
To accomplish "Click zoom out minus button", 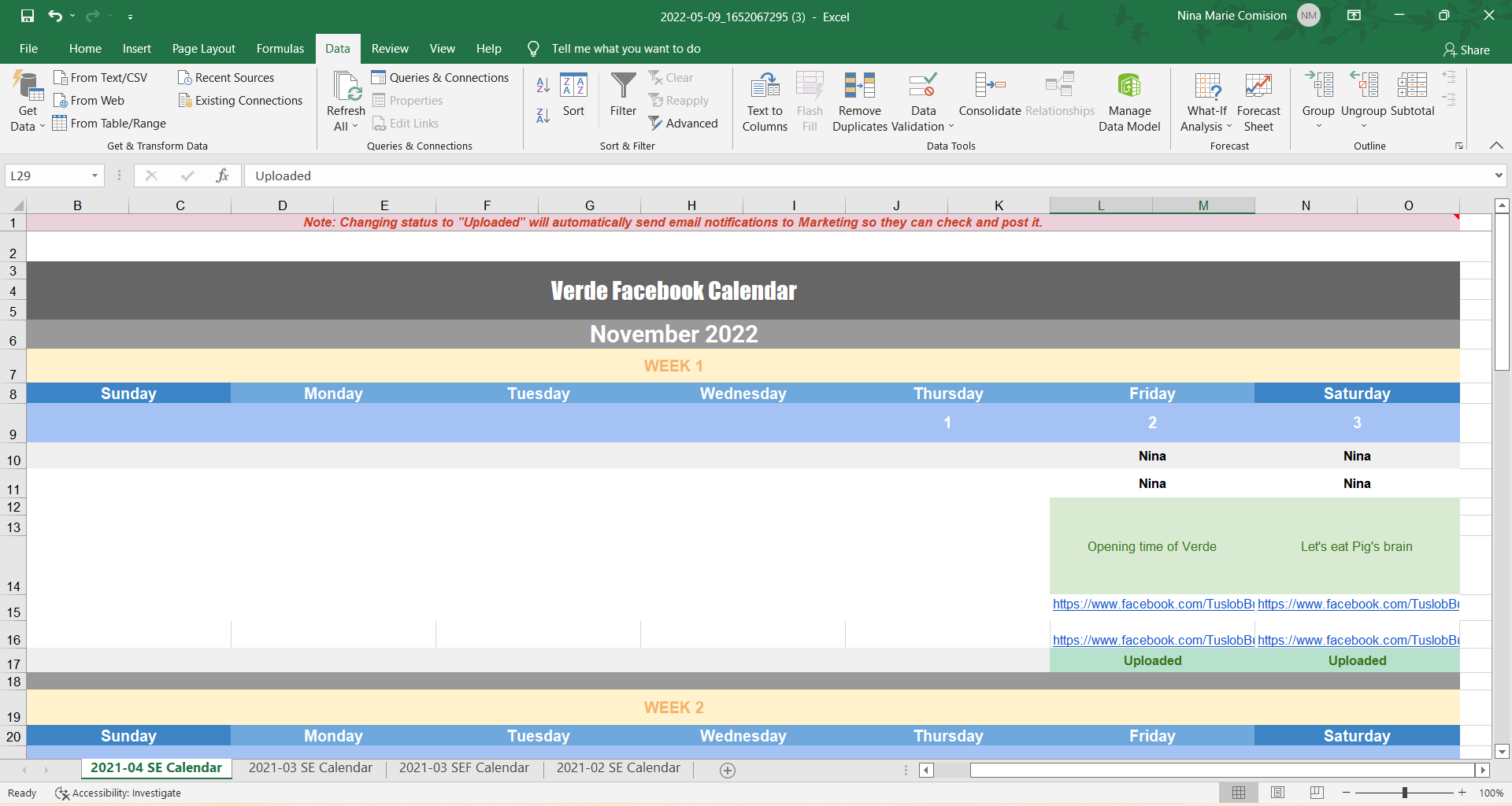I will pyautogui.click(x=1346, y=793).
